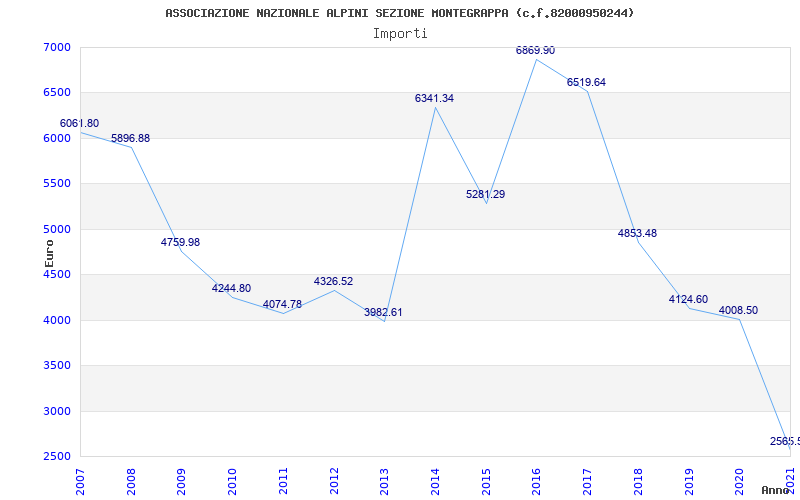
Task: Select the 2010 year label
Action: [233, 481]
